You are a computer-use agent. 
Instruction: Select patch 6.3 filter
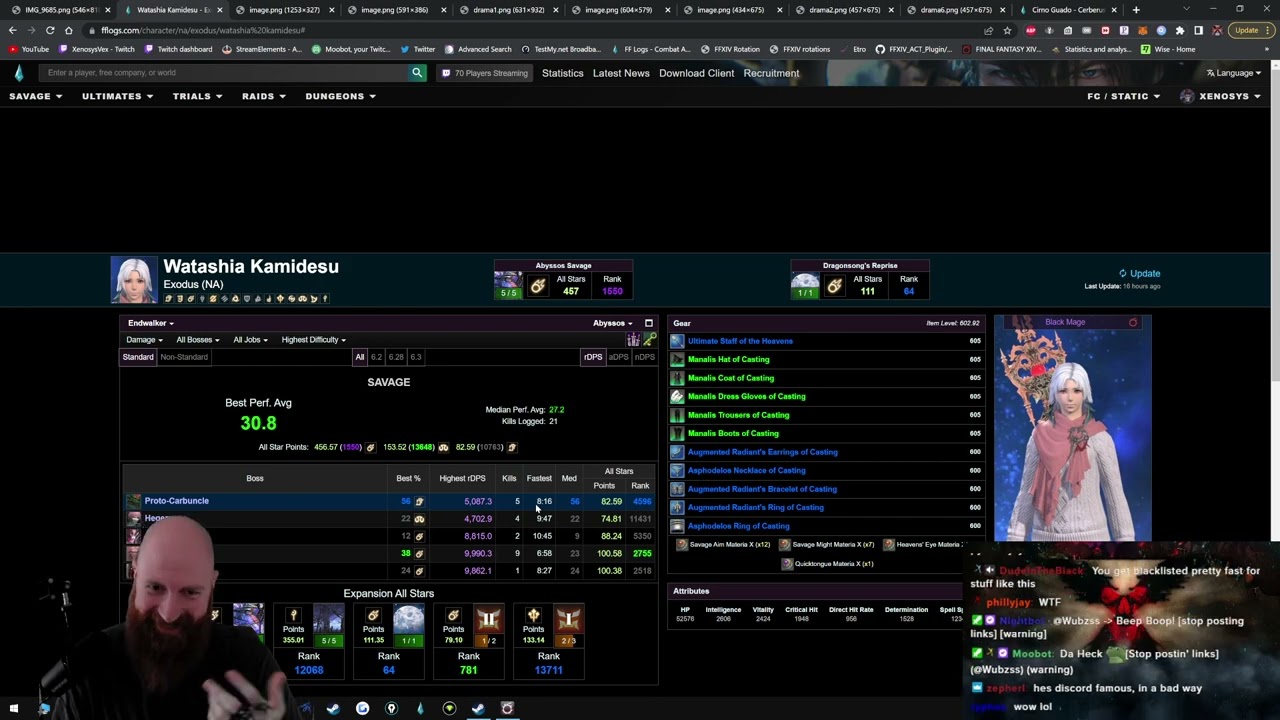pyautogui.click(x=416, y=357)
